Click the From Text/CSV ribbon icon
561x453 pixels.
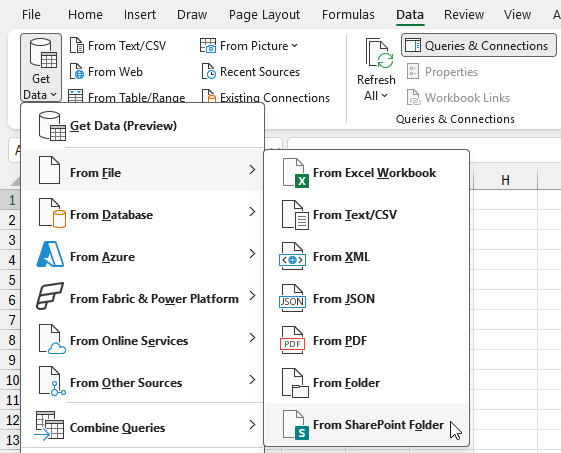tap(77, 45)
